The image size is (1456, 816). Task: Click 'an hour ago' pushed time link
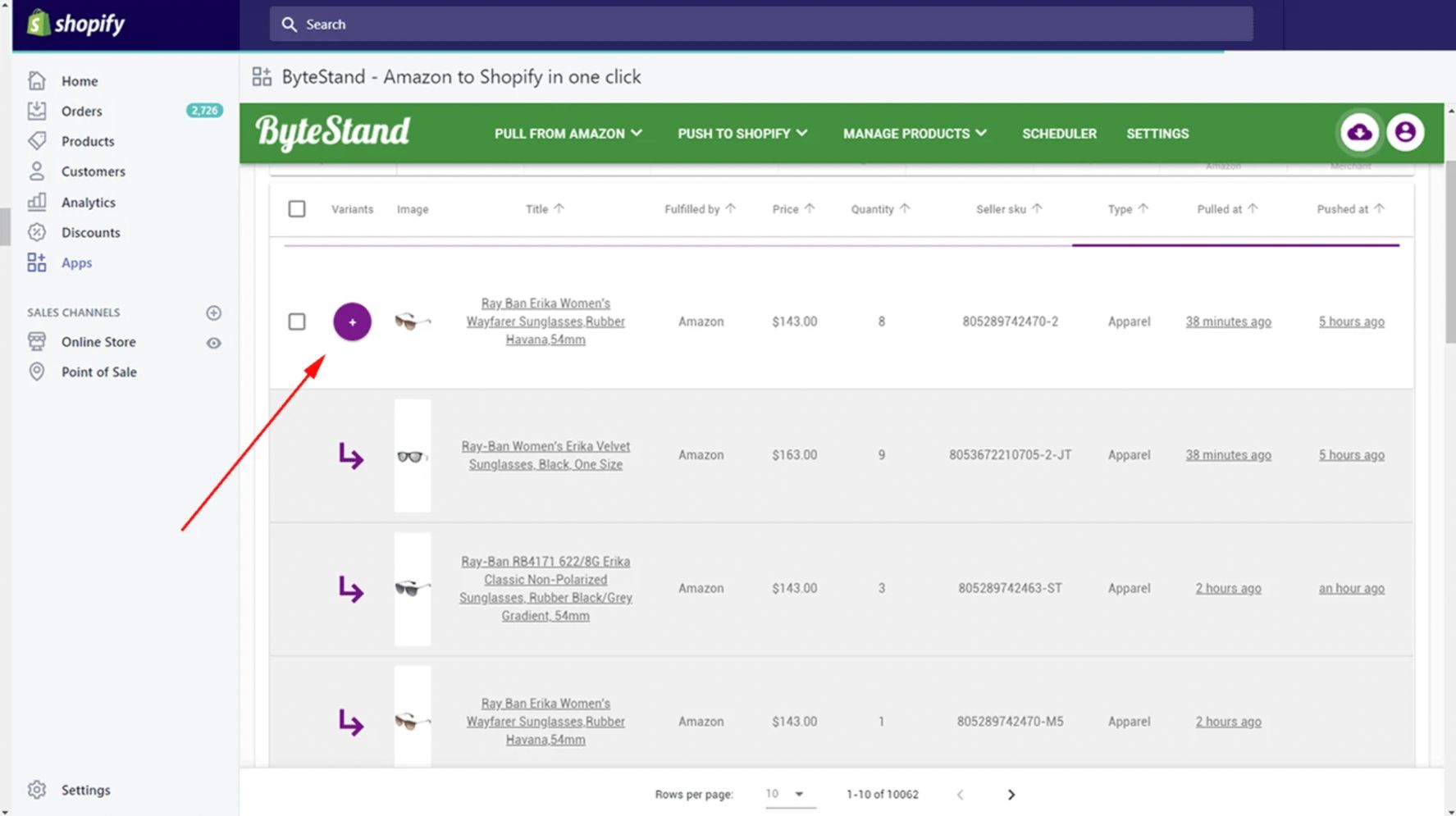[1351, 589]
